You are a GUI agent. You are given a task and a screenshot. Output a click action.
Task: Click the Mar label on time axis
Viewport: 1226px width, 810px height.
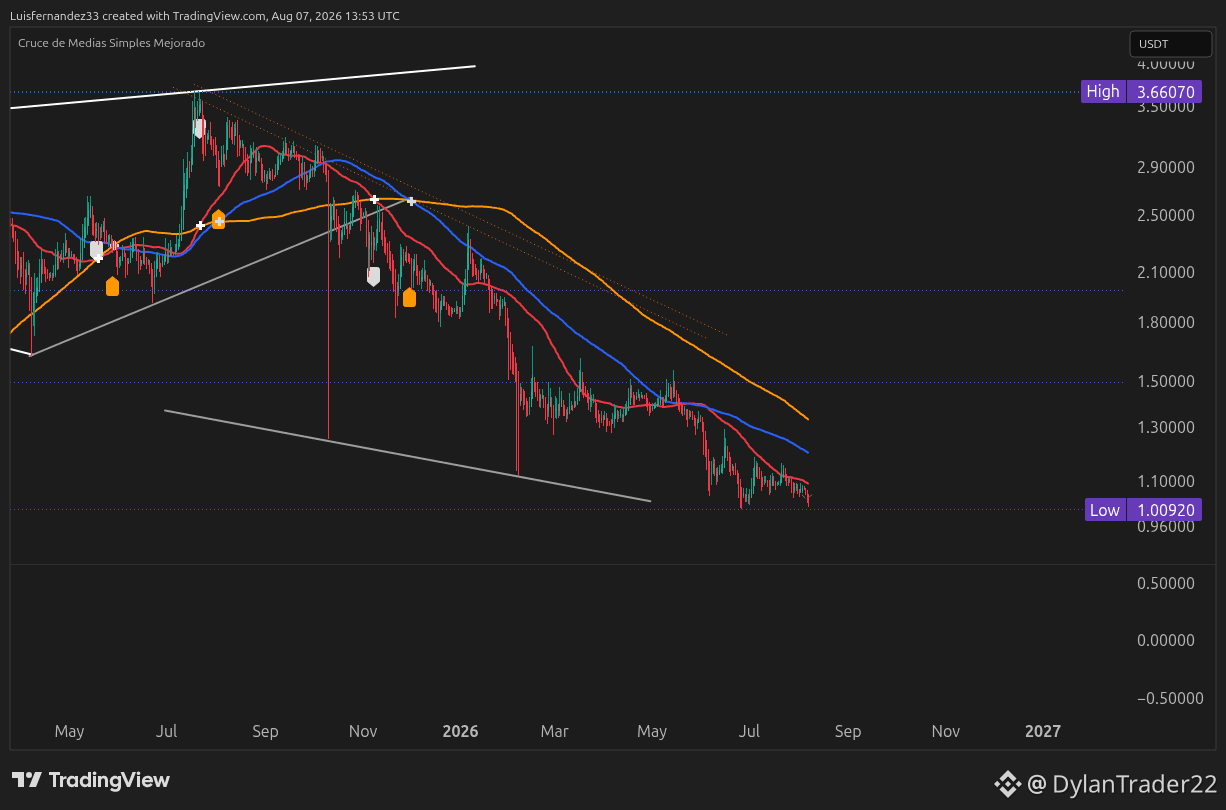coord(555,731)
